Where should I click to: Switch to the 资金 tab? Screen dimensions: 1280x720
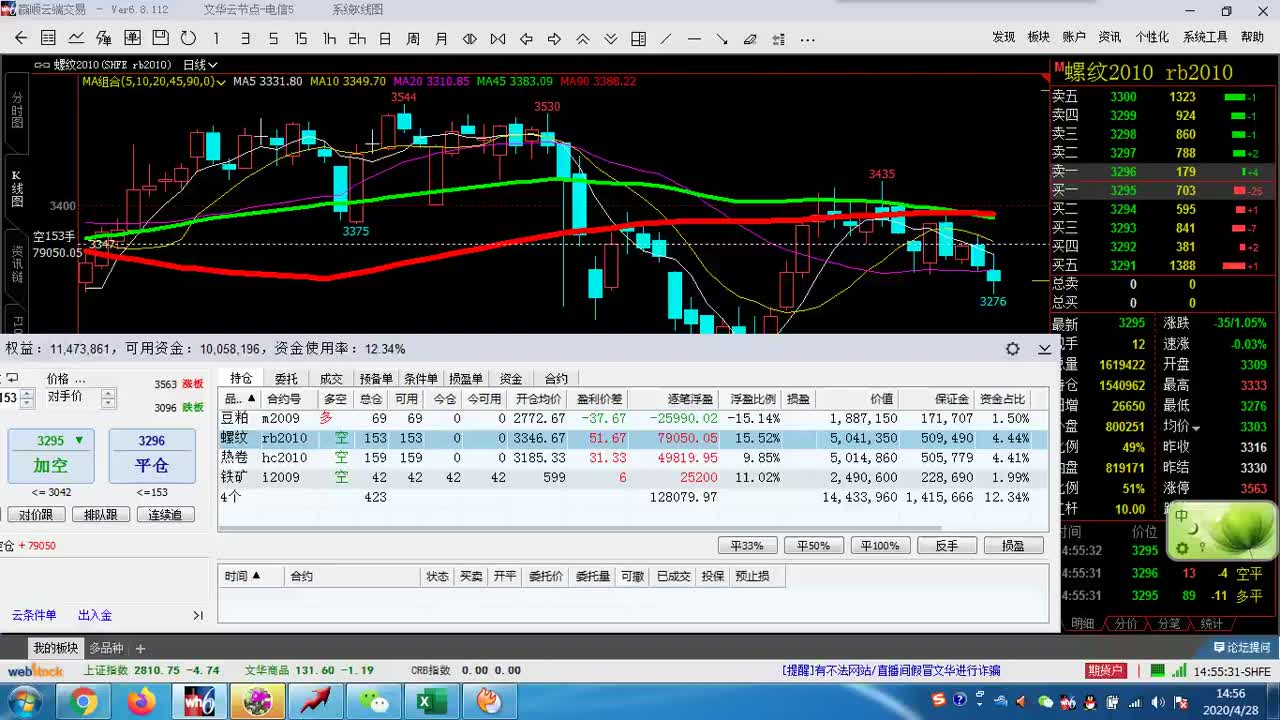pos(511,378)
